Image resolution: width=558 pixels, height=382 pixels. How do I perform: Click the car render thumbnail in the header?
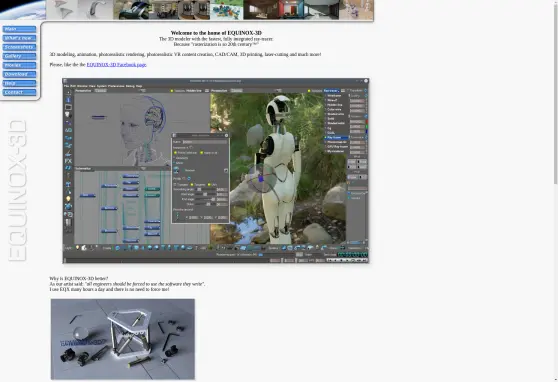pos(131,10)
